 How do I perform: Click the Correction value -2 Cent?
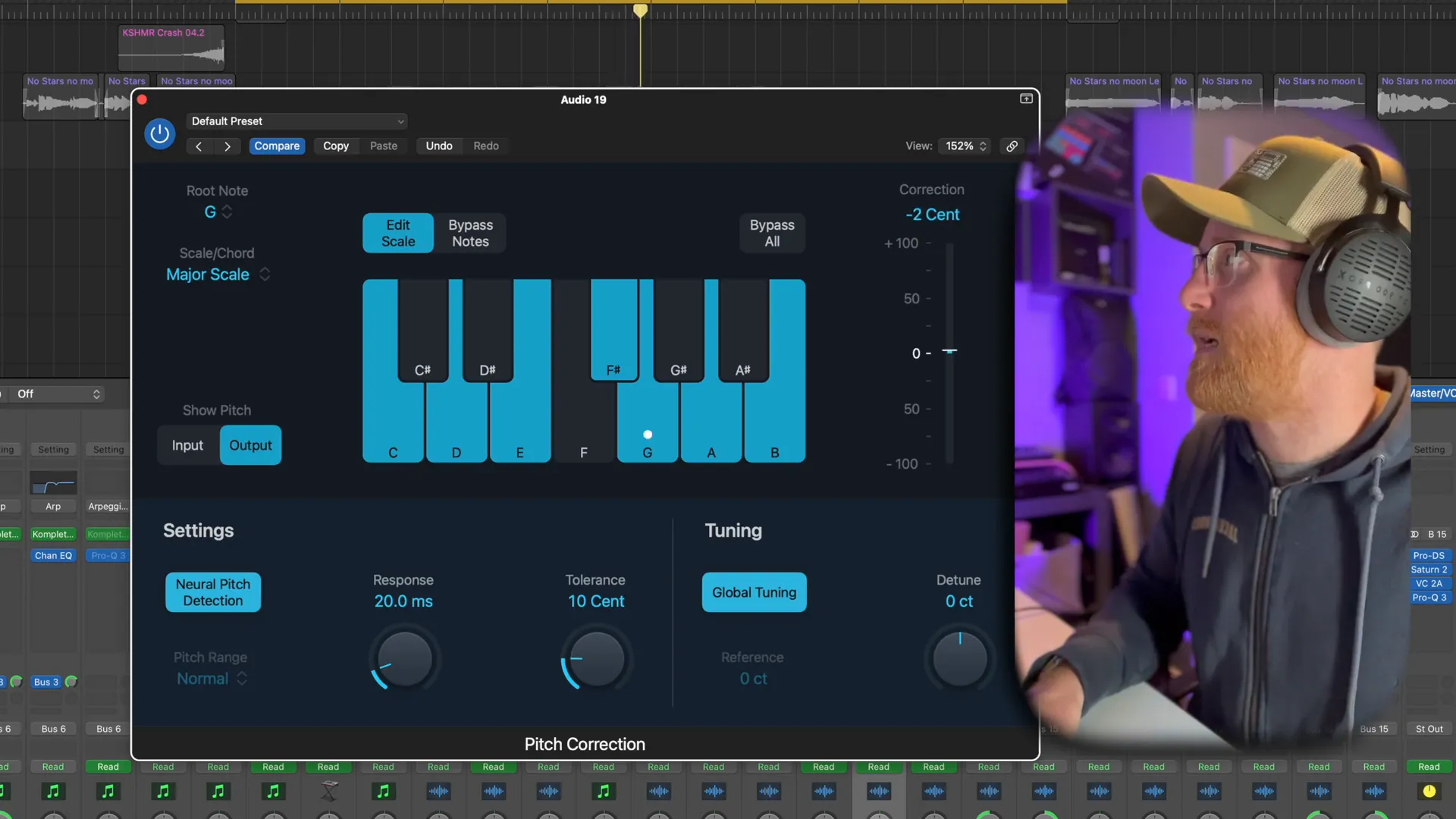pyautogui.click(x=932, y=215)
